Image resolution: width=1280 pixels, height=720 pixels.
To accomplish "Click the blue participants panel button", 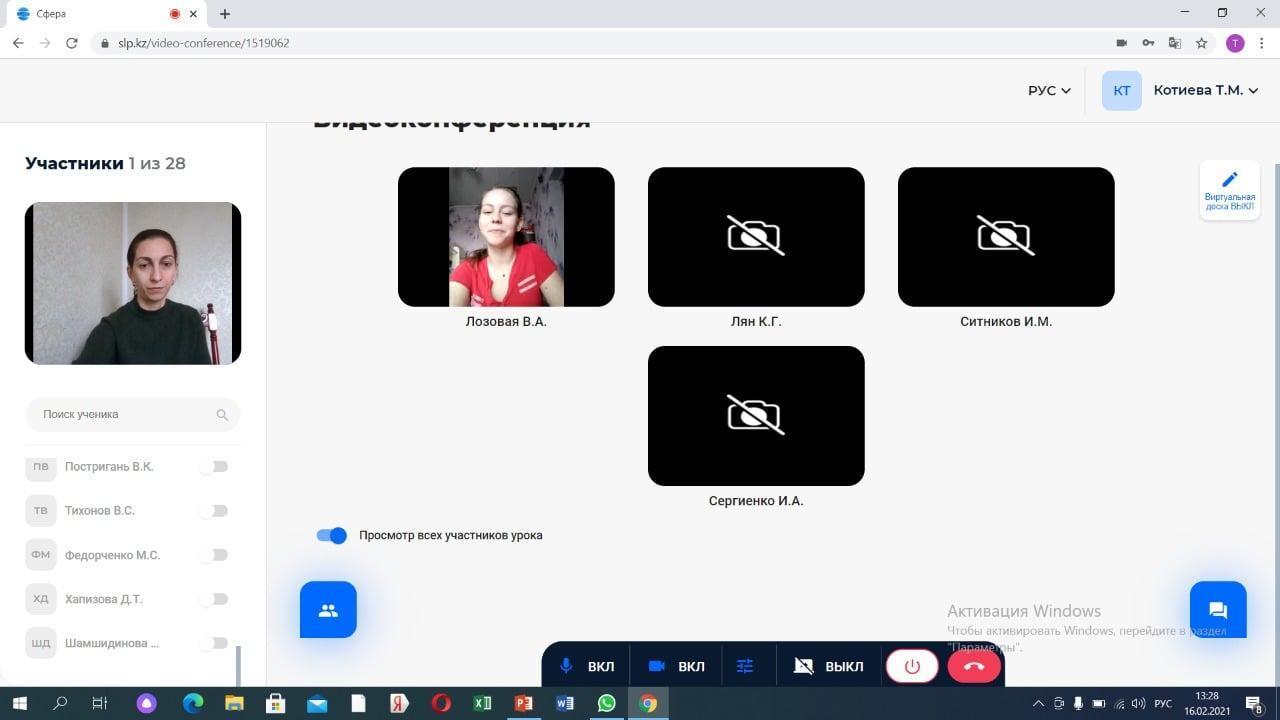I will click(x=328, y=609).
